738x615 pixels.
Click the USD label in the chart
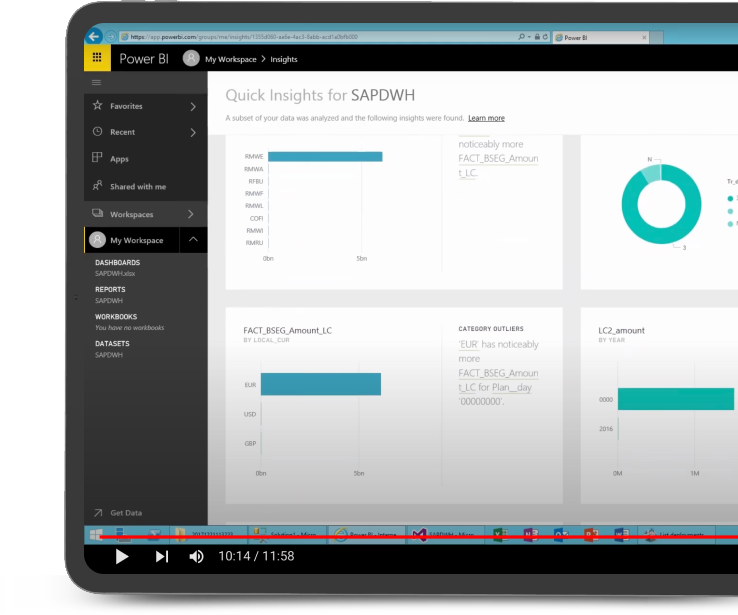click(250, 414)
